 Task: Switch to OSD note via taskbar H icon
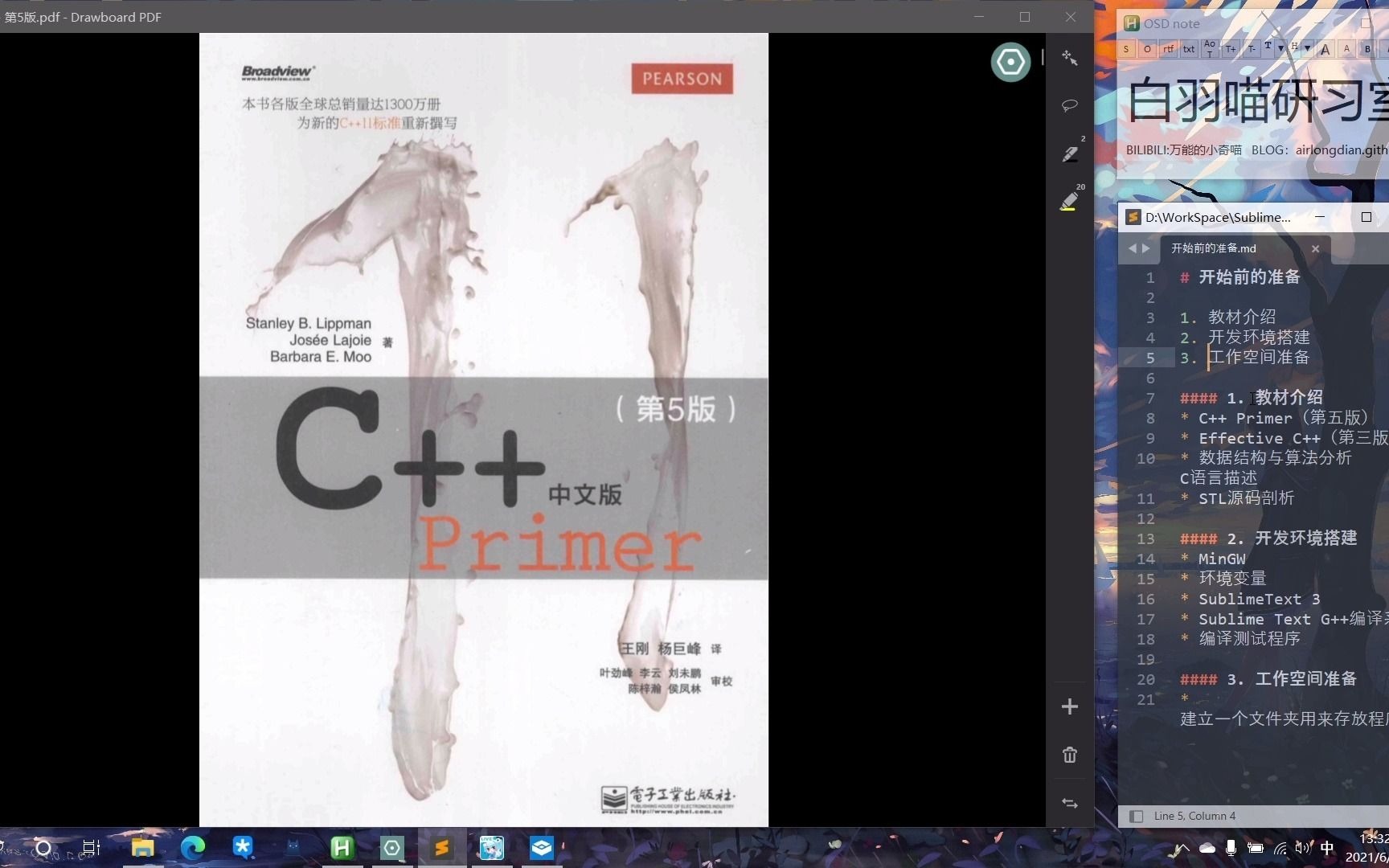[342, 848]
